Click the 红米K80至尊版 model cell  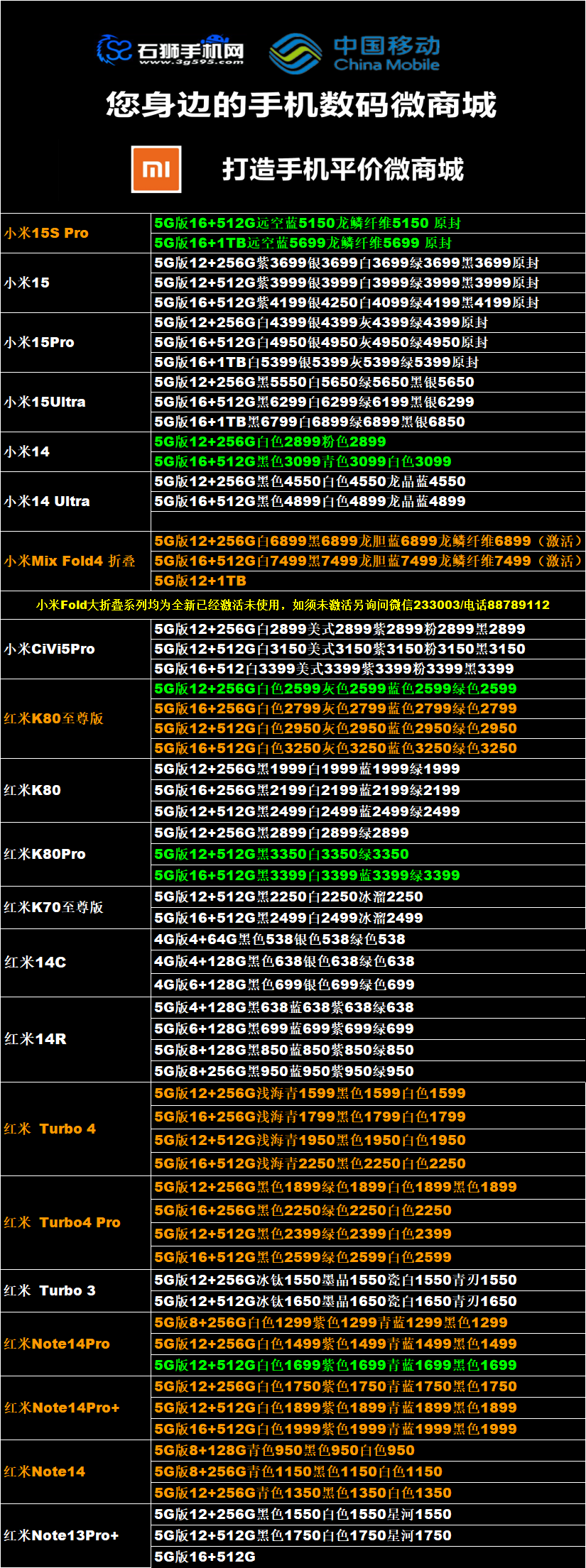point(76,718)
